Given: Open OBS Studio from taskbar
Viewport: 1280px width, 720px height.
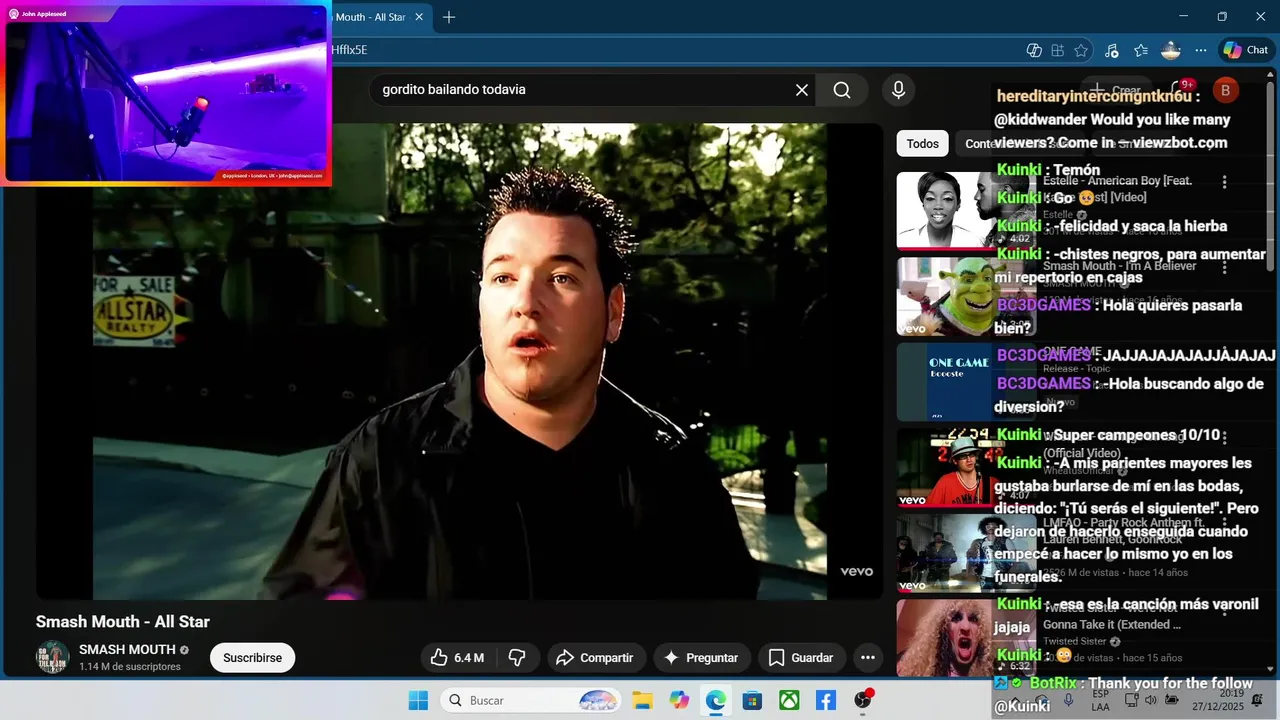Looking at the screenshot, I should (x=863, y=700).
